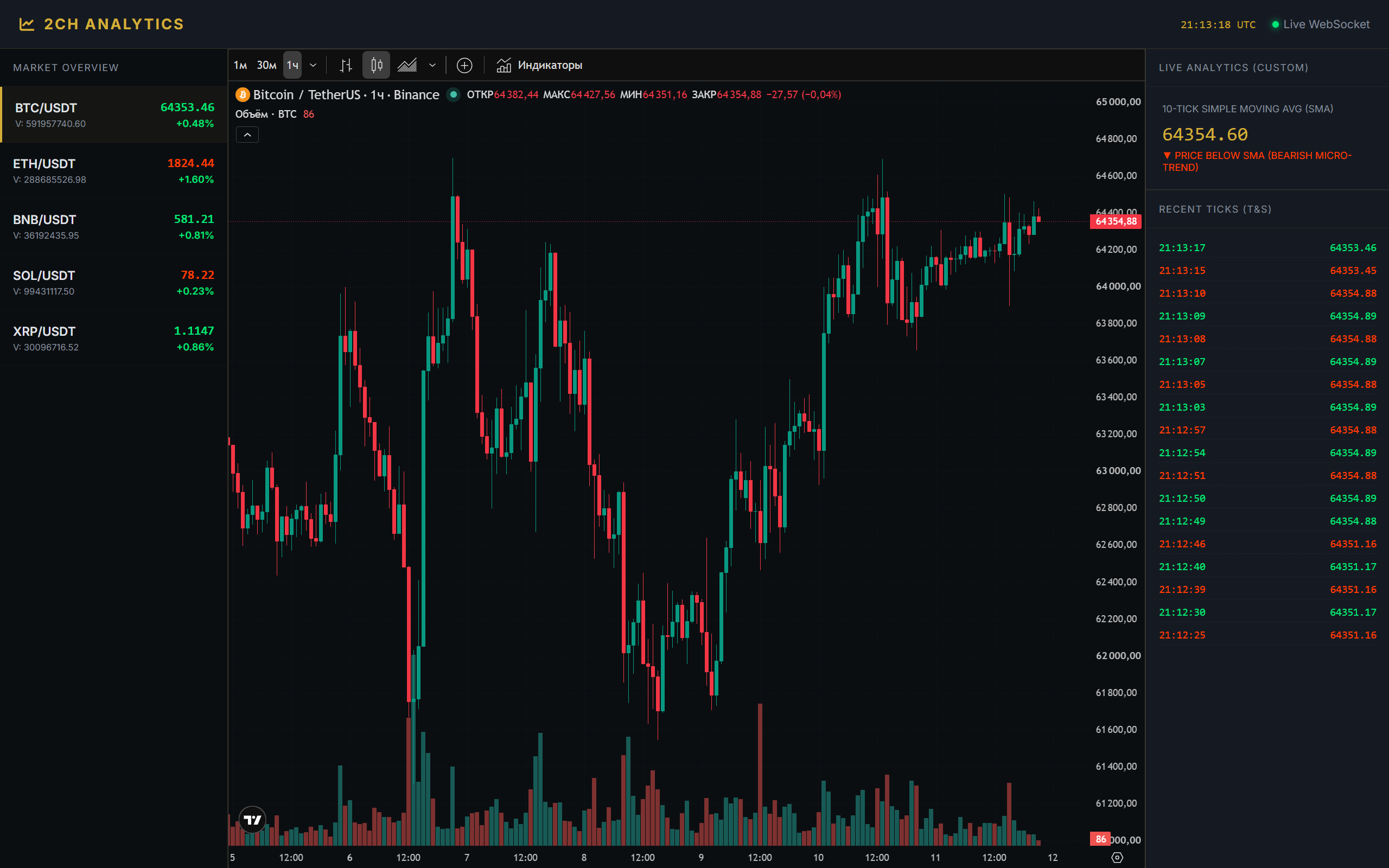Click the compare or add symbol plus icon
Image resolution: width=1389 pixels, height=868 pixels.
tap(464, 66)
